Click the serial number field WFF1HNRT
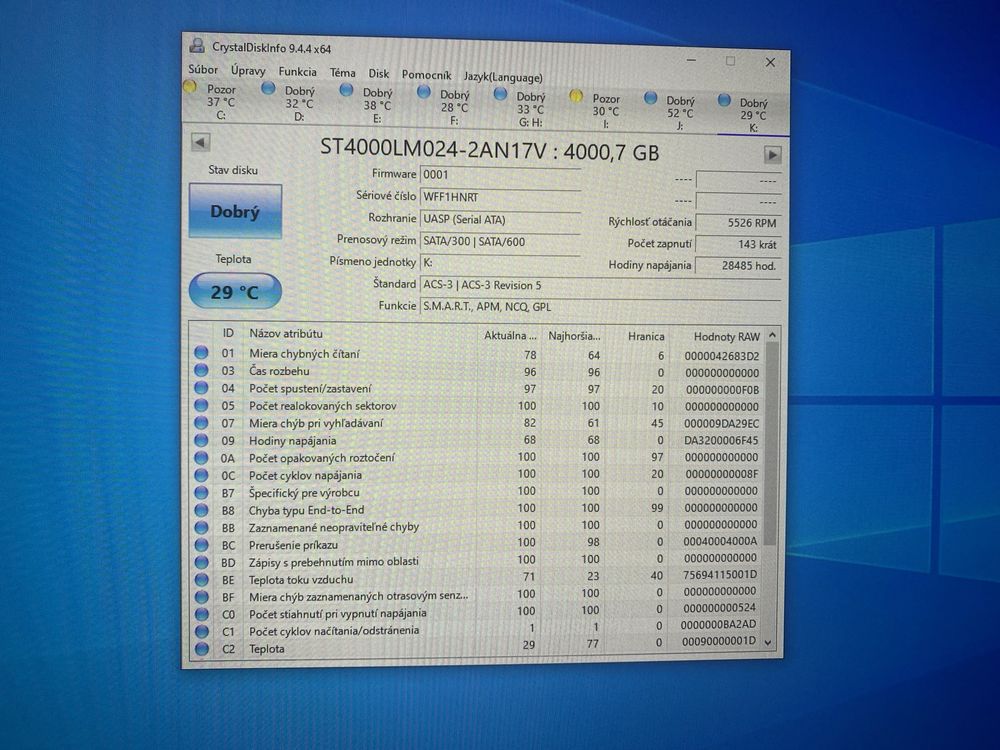This screenshot has height=750, width=1000. pos(500,197)
